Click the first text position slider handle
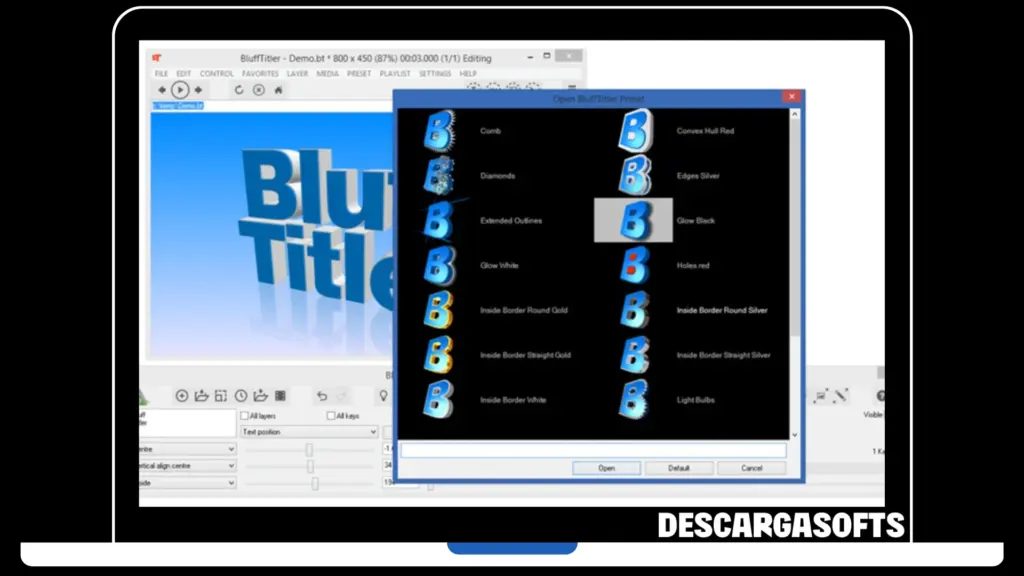This screenshot has width=1024, height=576. coord(309,450)
